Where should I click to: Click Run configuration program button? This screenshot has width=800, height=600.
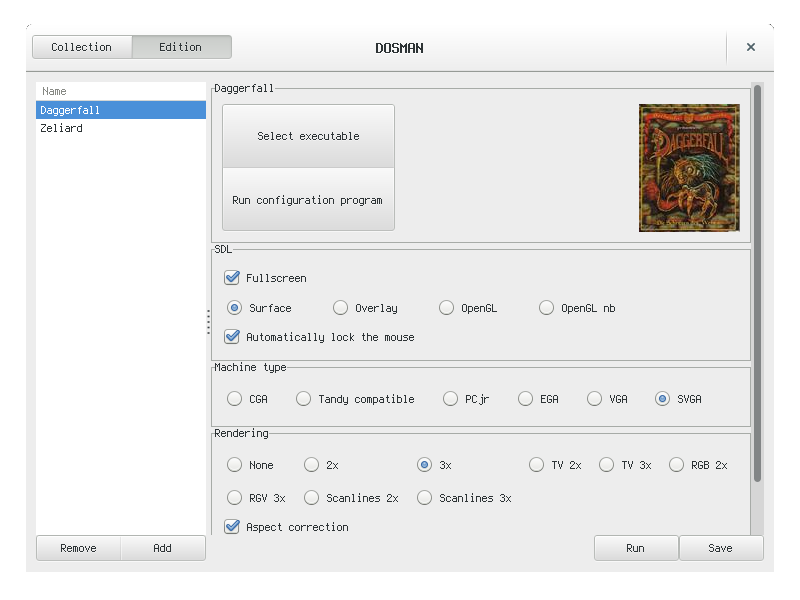click(308, 199)
